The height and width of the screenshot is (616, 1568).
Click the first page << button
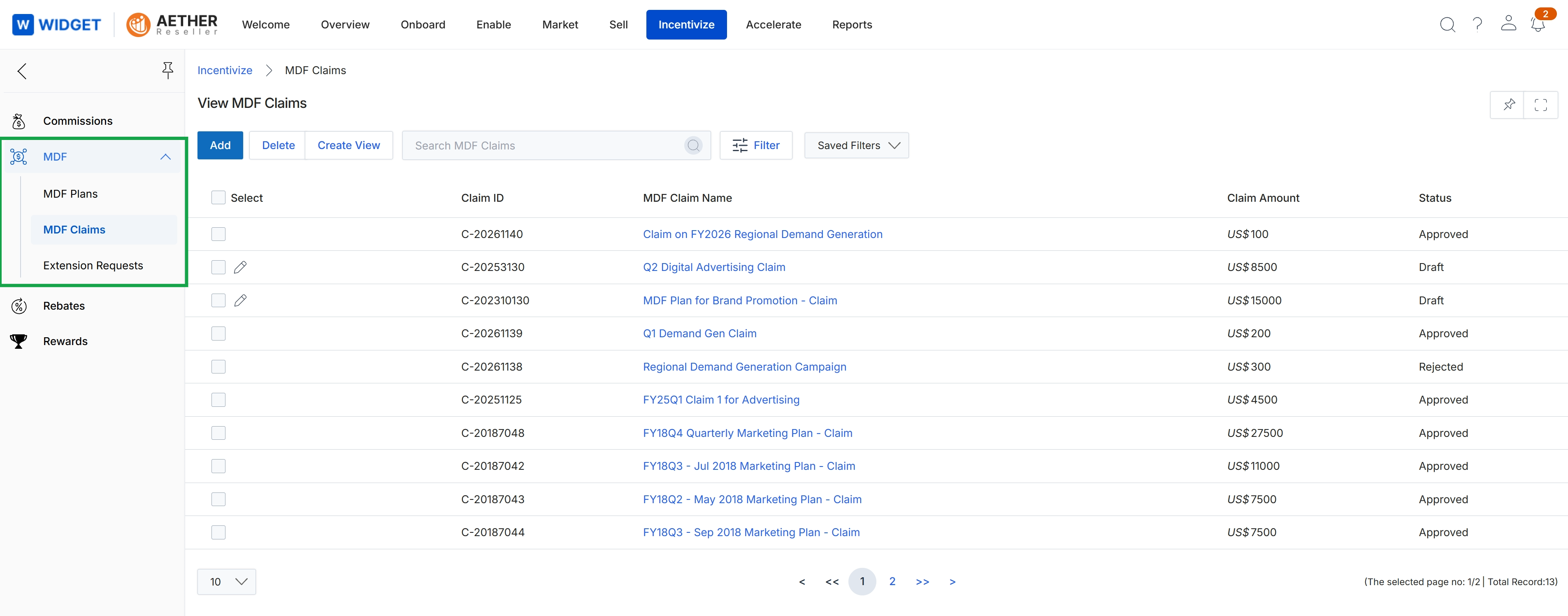tap(832, 582)
